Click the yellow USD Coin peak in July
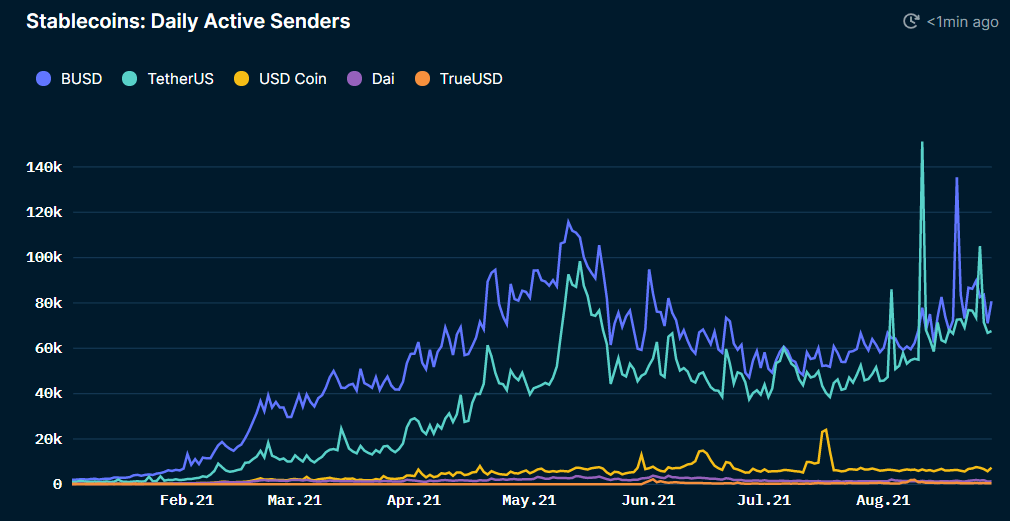Viewport: 1010px width, 521px height. click(826, 430)
